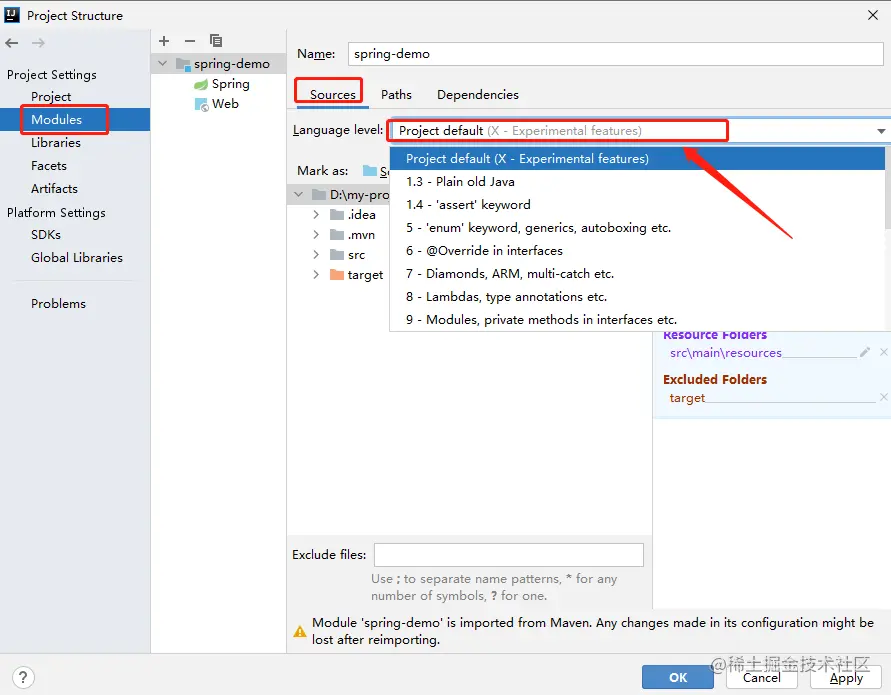891x695 pixels.
Task: Click the forward navigation arrow
Action: pos(38,43)
